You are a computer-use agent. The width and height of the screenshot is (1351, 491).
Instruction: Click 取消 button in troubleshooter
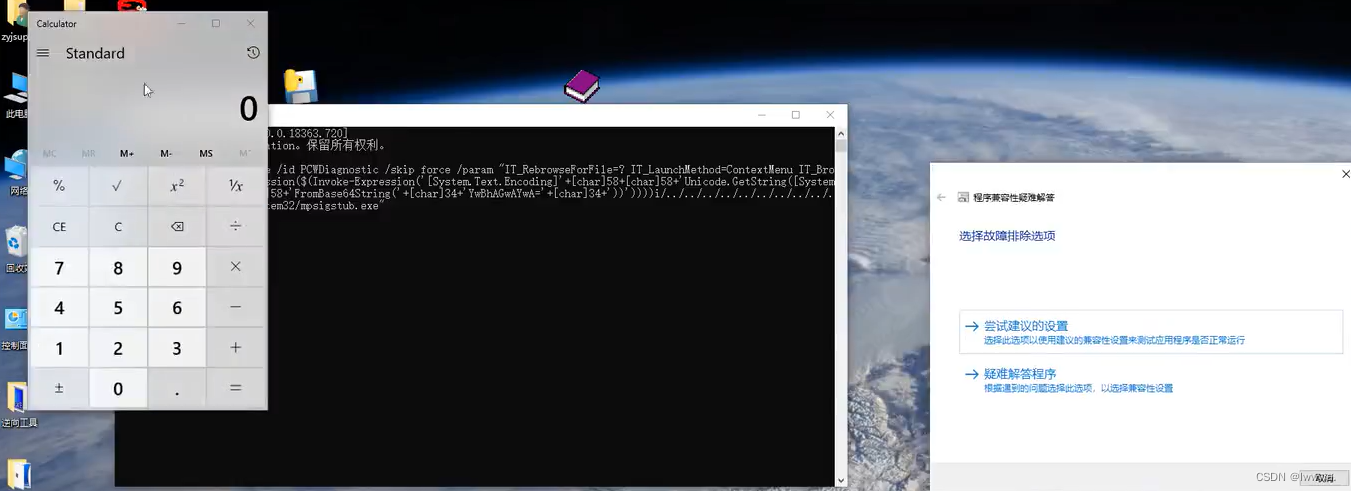[x=1325, y=478]
